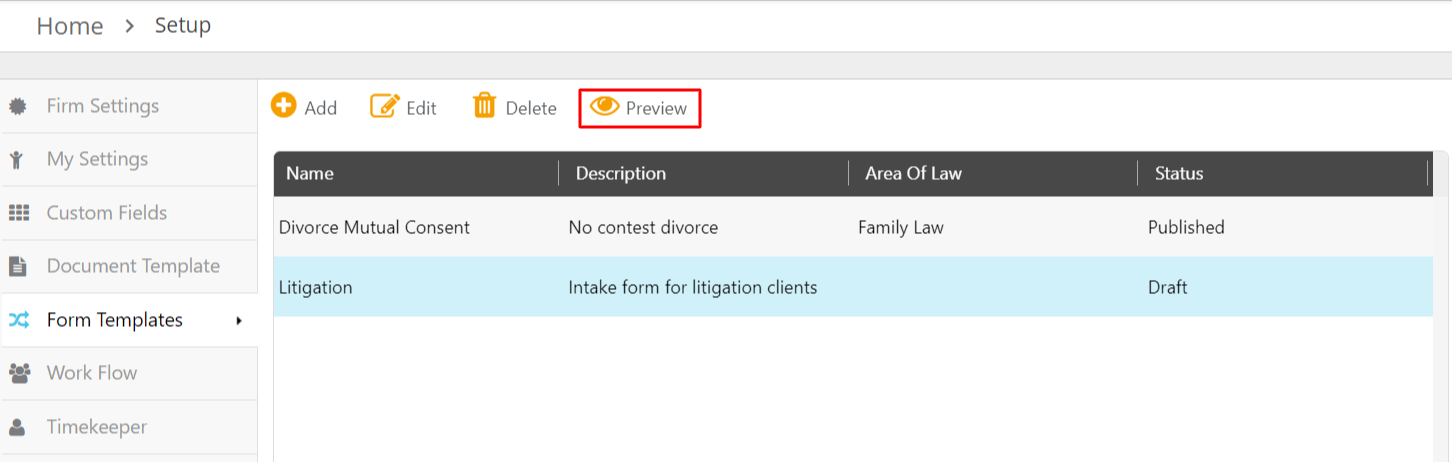1452x462 pixels.
Task: Expand the Form Templates submenu arrow
Action: [x=239, y=320]
